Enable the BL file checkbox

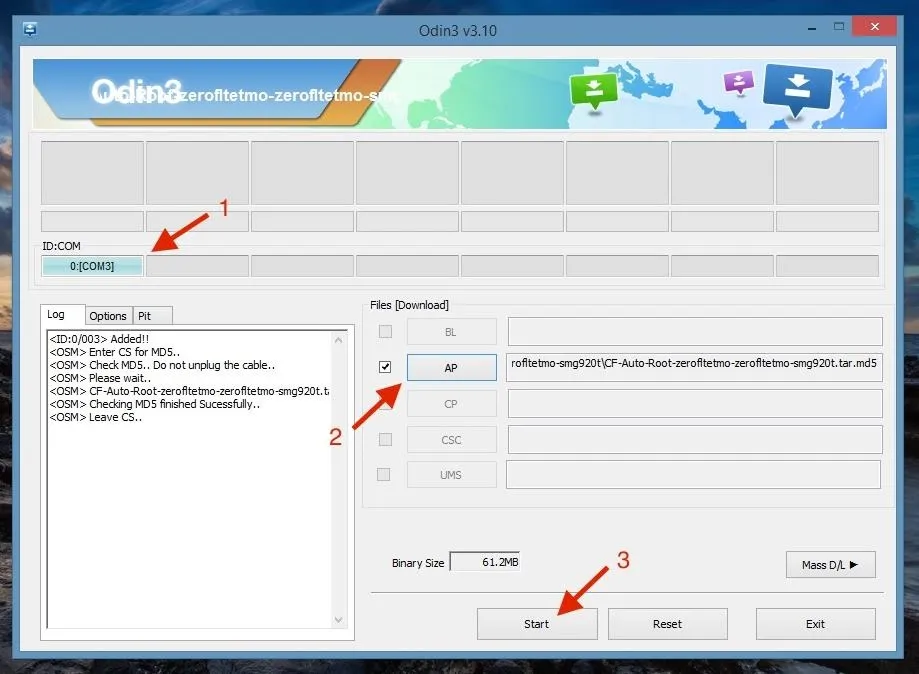point(385,332)
